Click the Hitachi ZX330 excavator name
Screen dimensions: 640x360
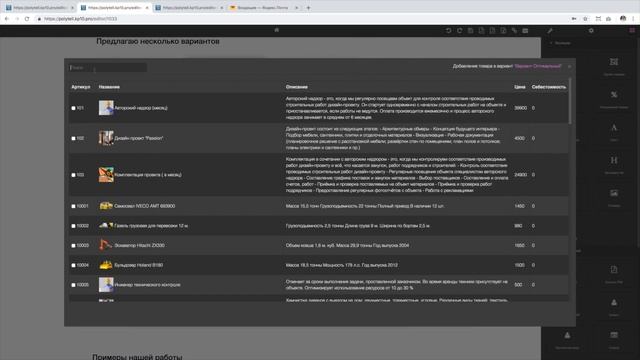pos(139,246)
